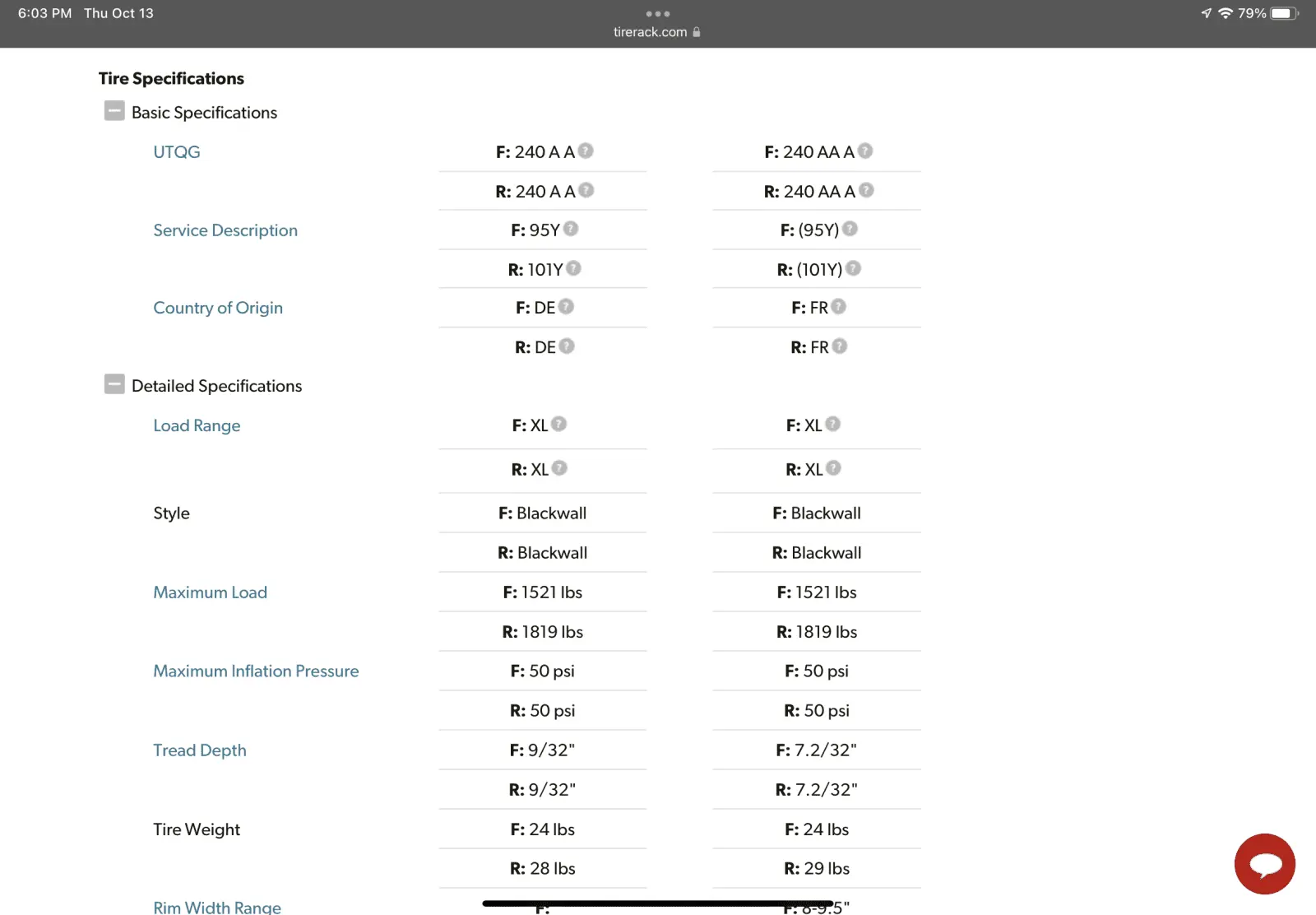Click help icon next to rear UTQG 240 AA A
The image size is (1316, 915).
(866, 190)
